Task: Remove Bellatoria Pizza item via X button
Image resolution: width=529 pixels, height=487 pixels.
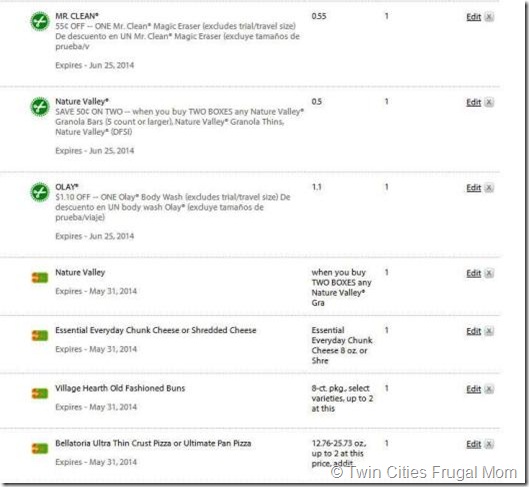Action: pyautogui.click(x=489, y=444)
